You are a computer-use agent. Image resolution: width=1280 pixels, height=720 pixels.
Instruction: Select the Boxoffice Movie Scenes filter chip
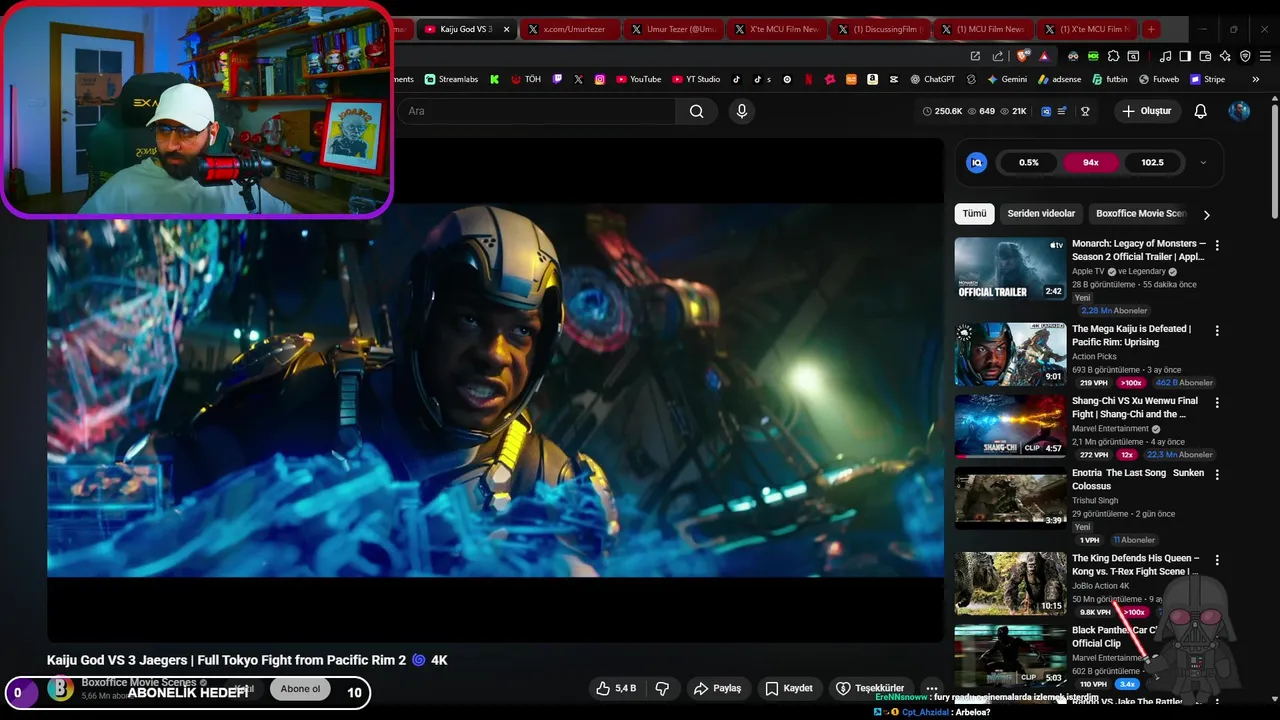click(1140, 214)
